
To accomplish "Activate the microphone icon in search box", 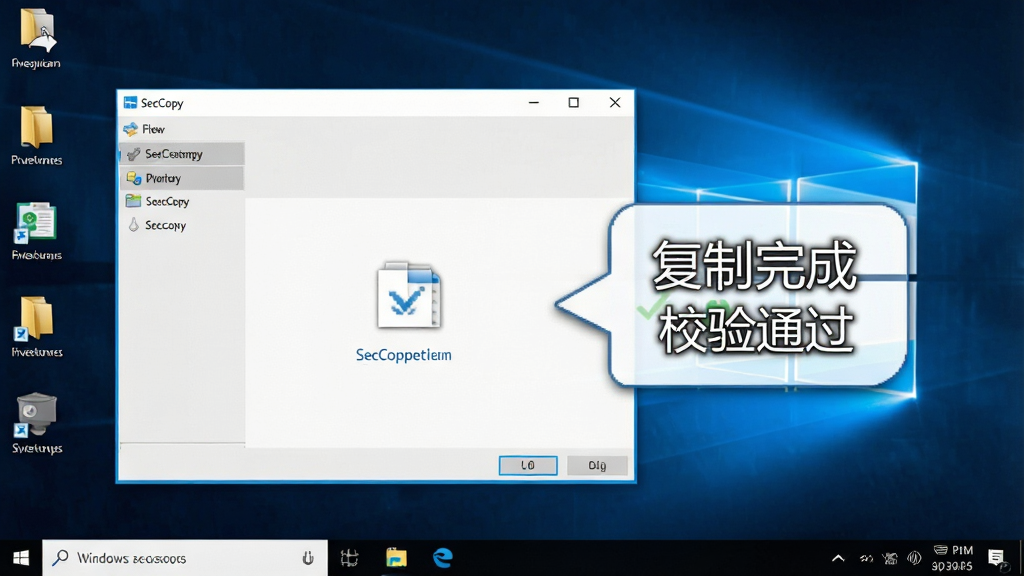I will [308, 558].
